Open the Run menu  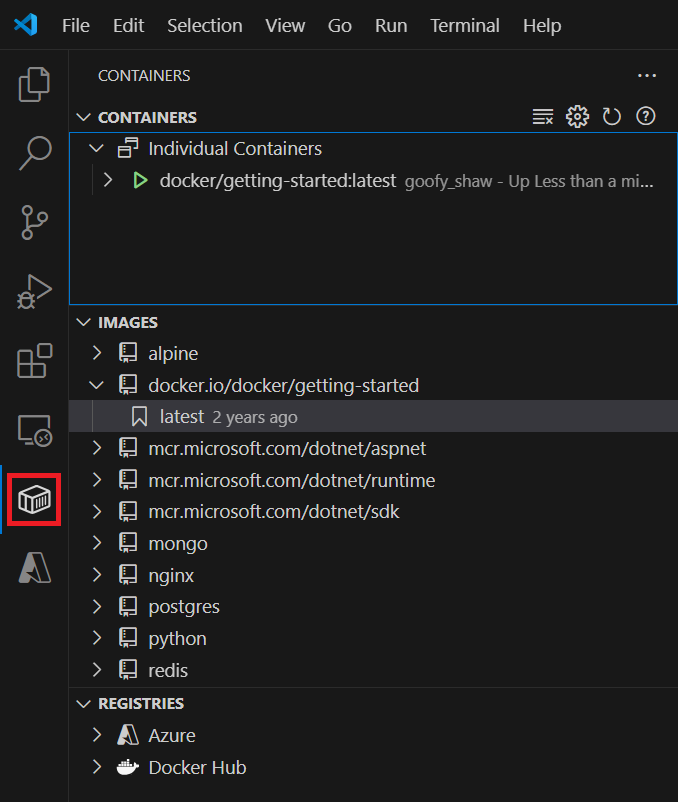(391, 26)
